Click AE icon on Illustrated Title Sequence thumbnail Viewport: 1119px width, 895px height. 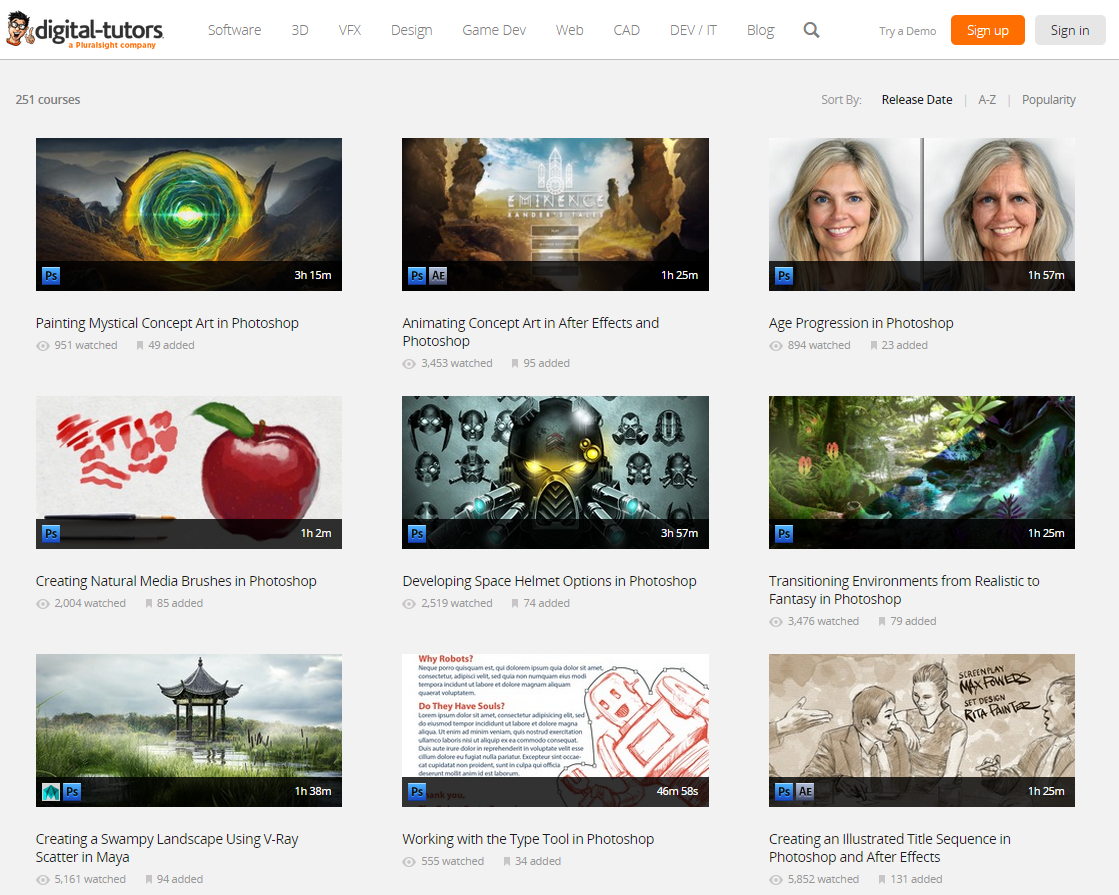click(805, 792)
